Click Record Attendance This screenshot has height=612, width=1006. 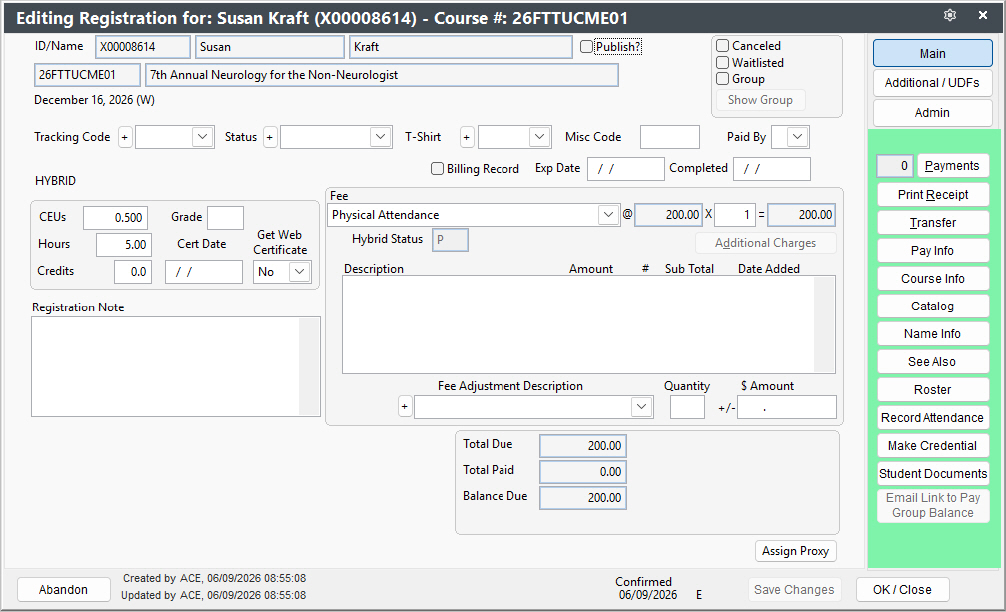tap(933, 418)
